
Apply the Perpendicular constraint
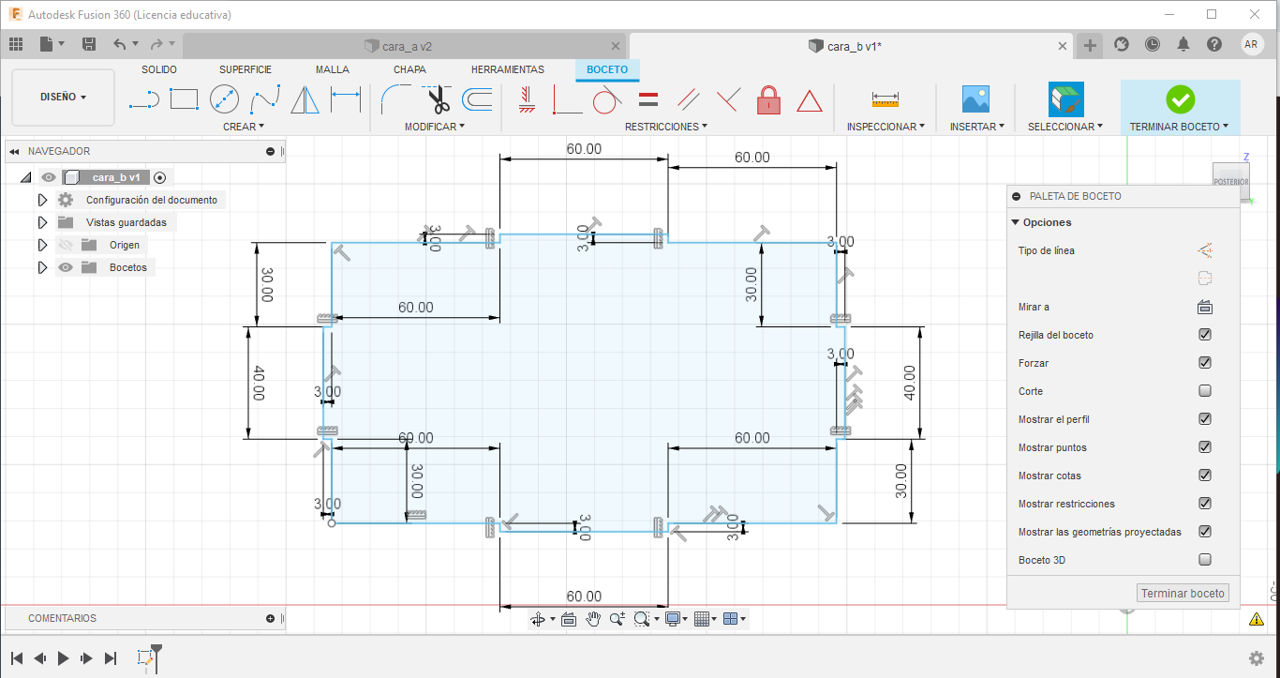pos(728,99)
